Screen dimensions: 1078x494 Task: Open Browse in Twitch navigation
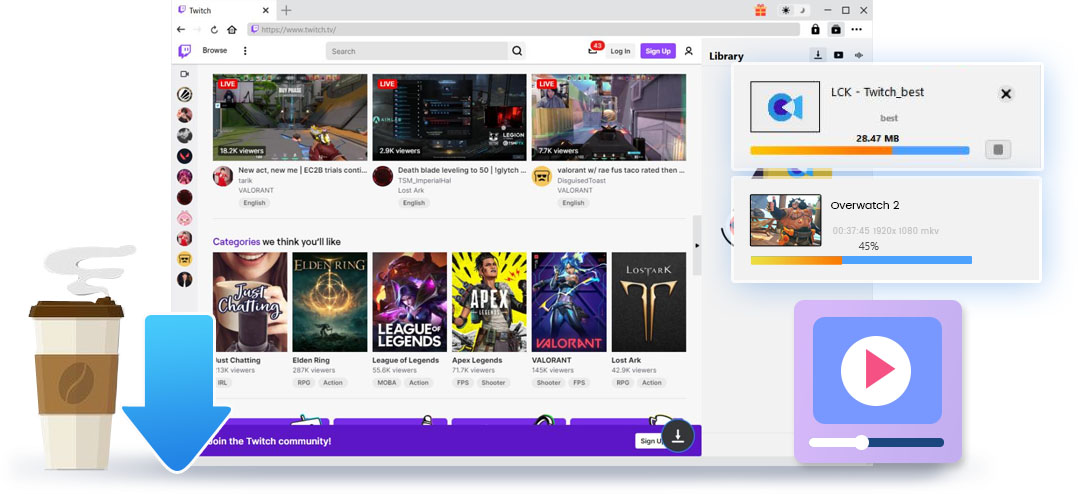[214, 51]
